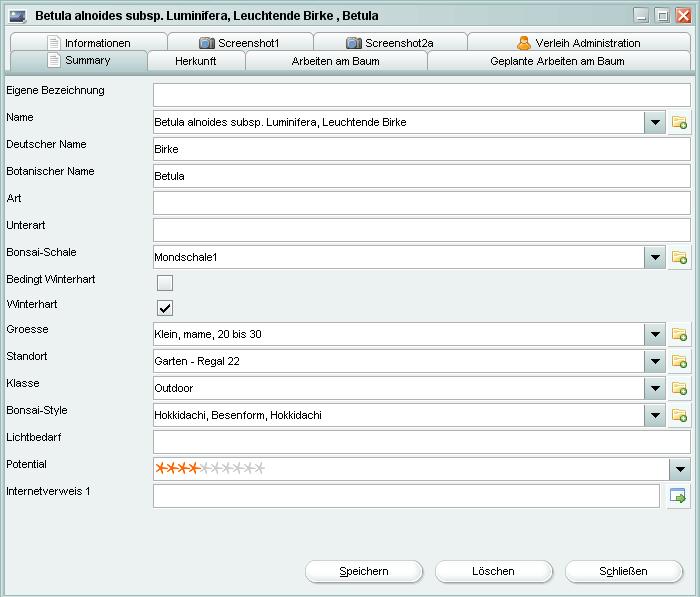The image size is (700, 597).
Task: Expand the Bonsai-Schale dropdown arrow
Action: (655, 257)
